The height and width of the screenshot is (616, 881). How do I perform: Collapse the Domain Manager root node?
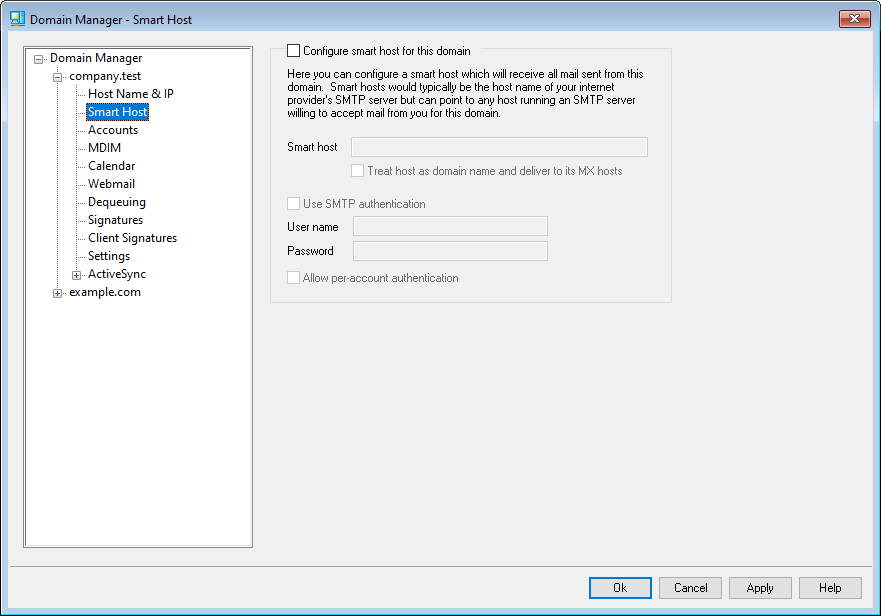point(39,59)
